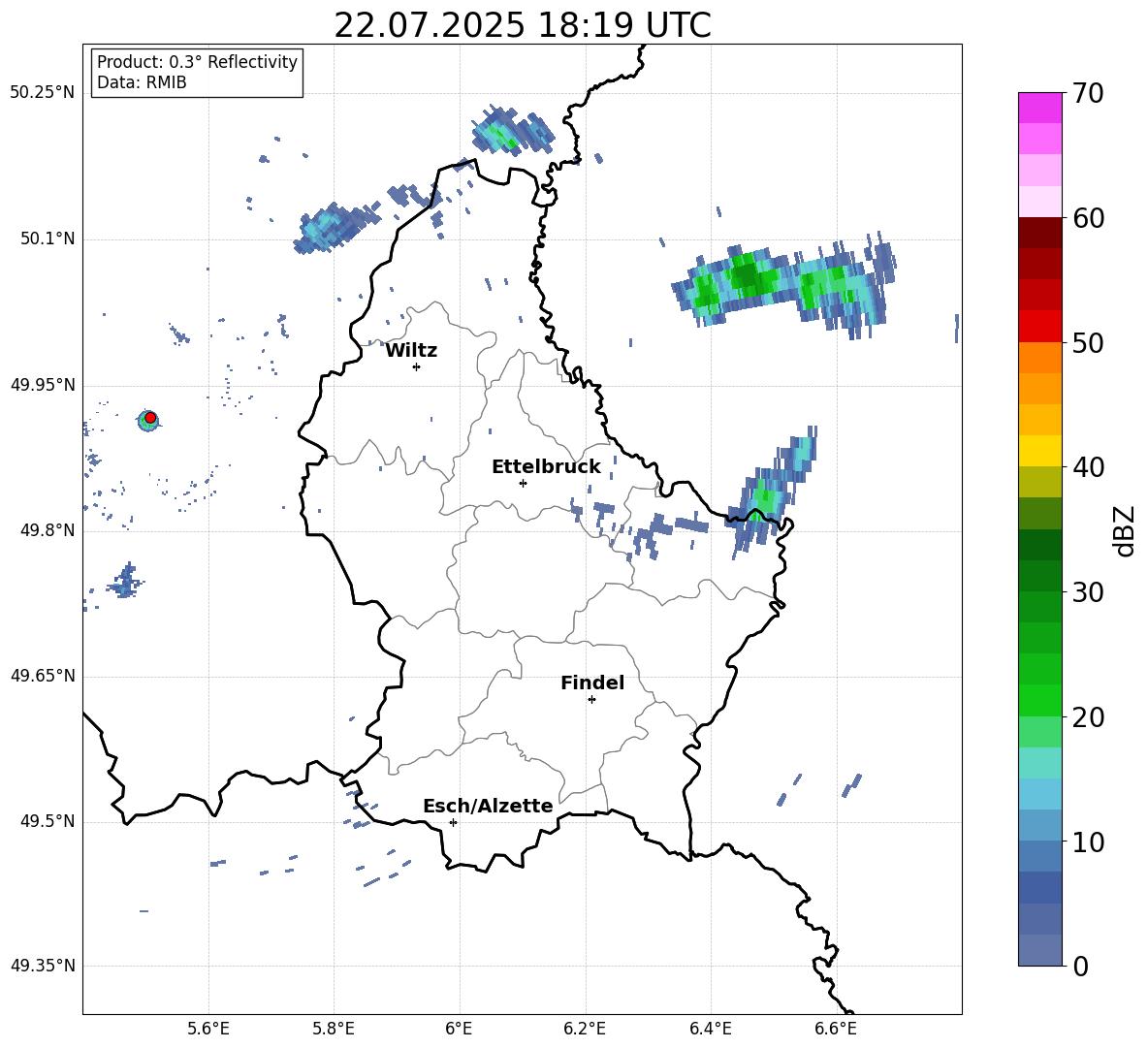Viewport: 1148px width, 1048px height.
Task: Click the colorbar value 70
Action: pos(1088,93)
